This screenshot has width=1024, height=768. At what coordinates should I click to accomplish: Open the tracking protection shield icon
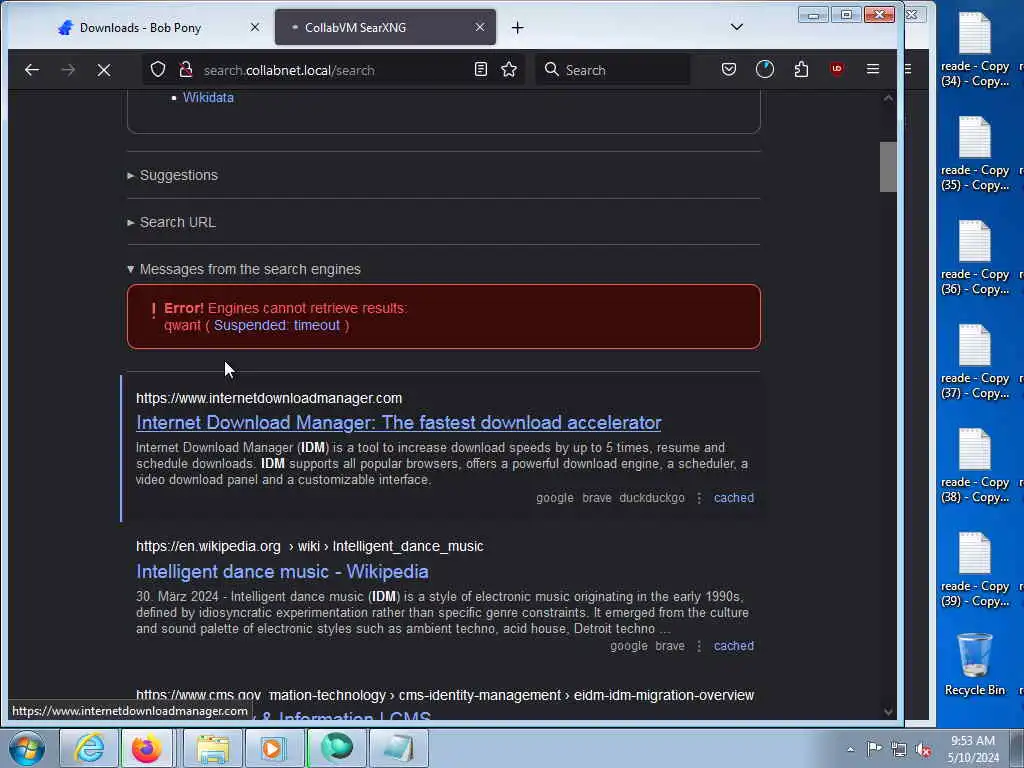click(158, 69)
